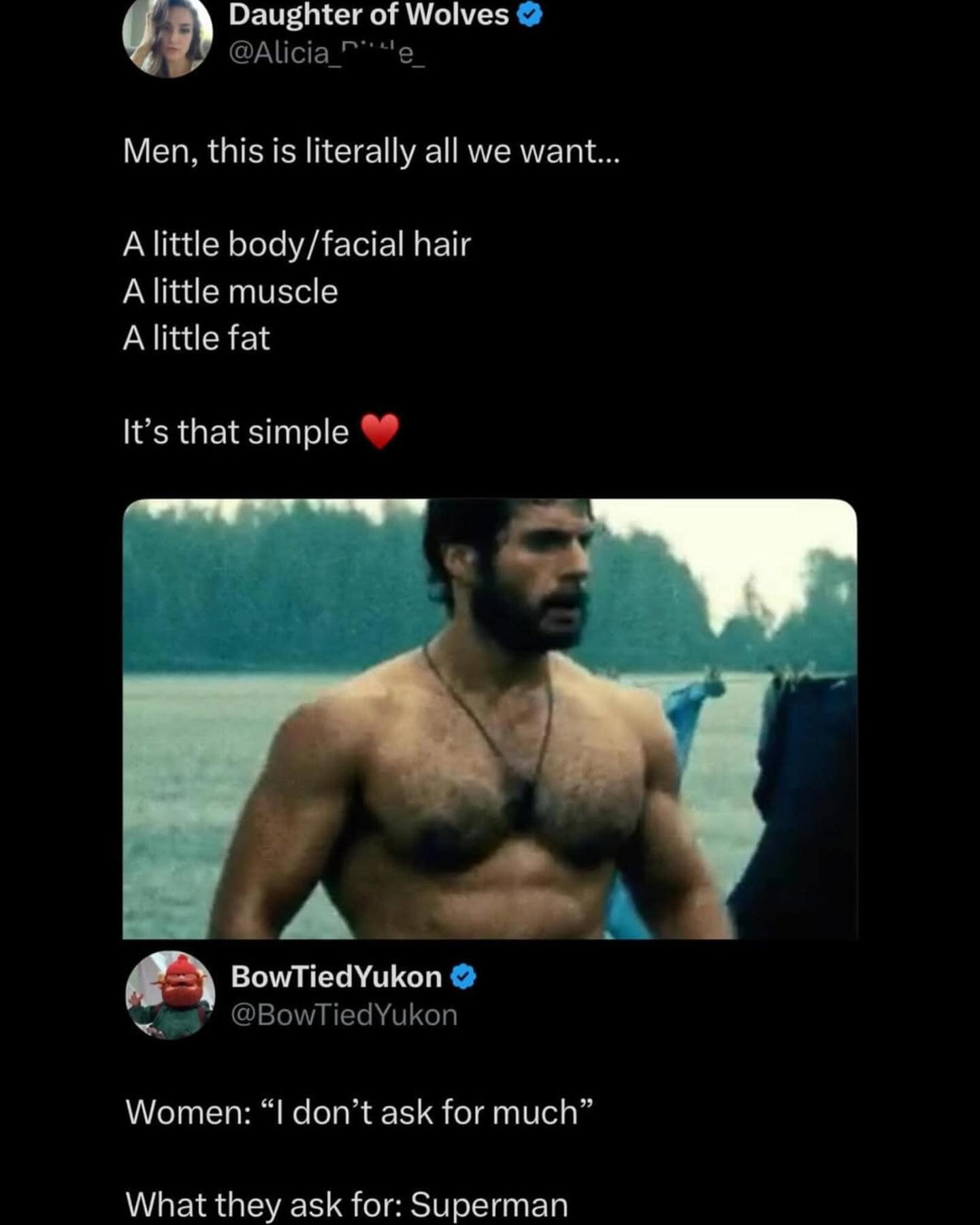980x1225 pixels.
Task: Click verified badge next to BowTiedYukon
Action: (464, 977)
